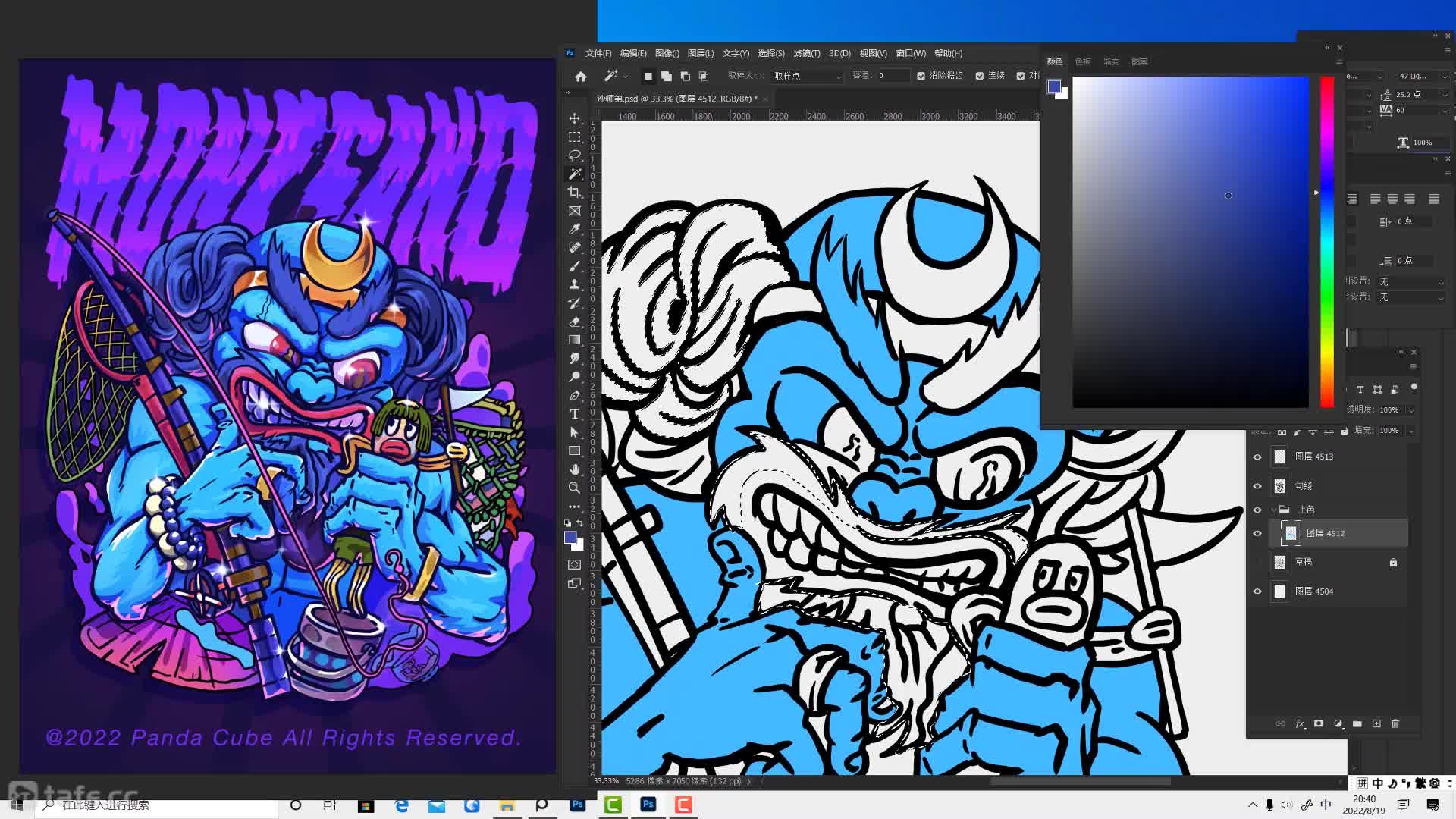Hide the 勾线 layer

click(x=1257, y=486)
